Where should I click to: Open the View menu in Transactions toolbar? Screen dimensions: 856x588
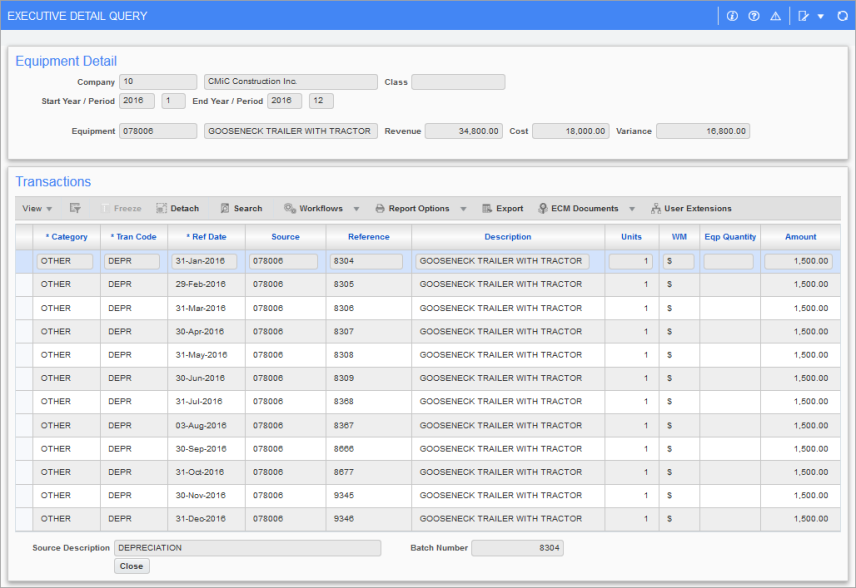(x=37, y=209)
